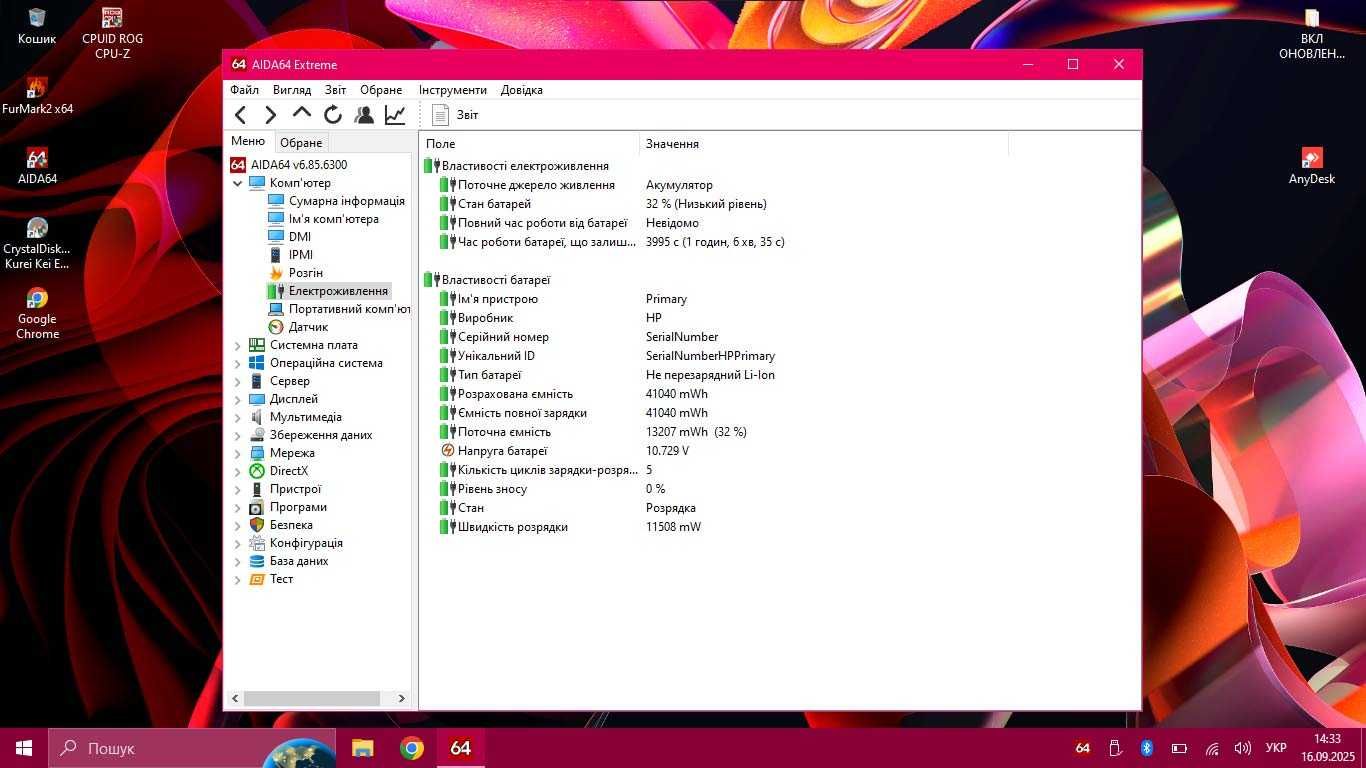Open the user icon in the toolbar

[364, 115]
